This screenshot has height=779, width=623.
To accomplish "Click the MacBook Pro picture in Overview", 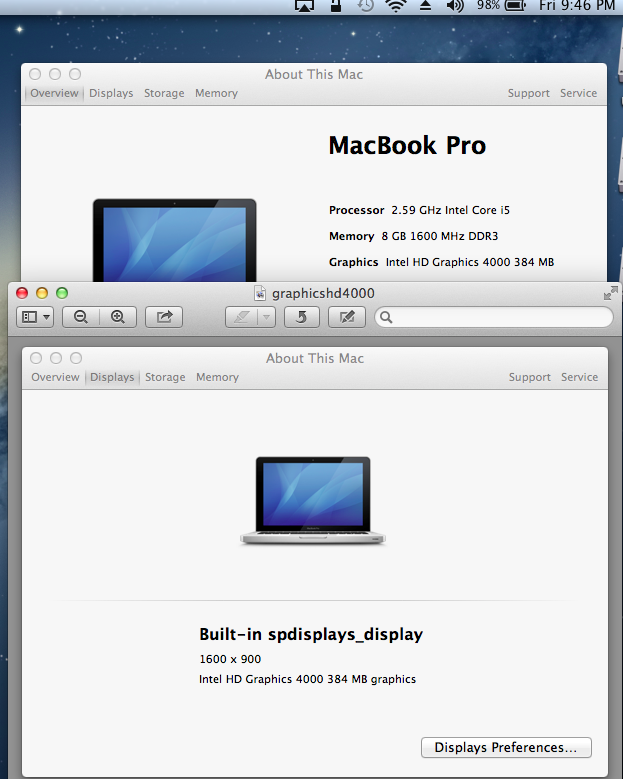I will point(174,240).
